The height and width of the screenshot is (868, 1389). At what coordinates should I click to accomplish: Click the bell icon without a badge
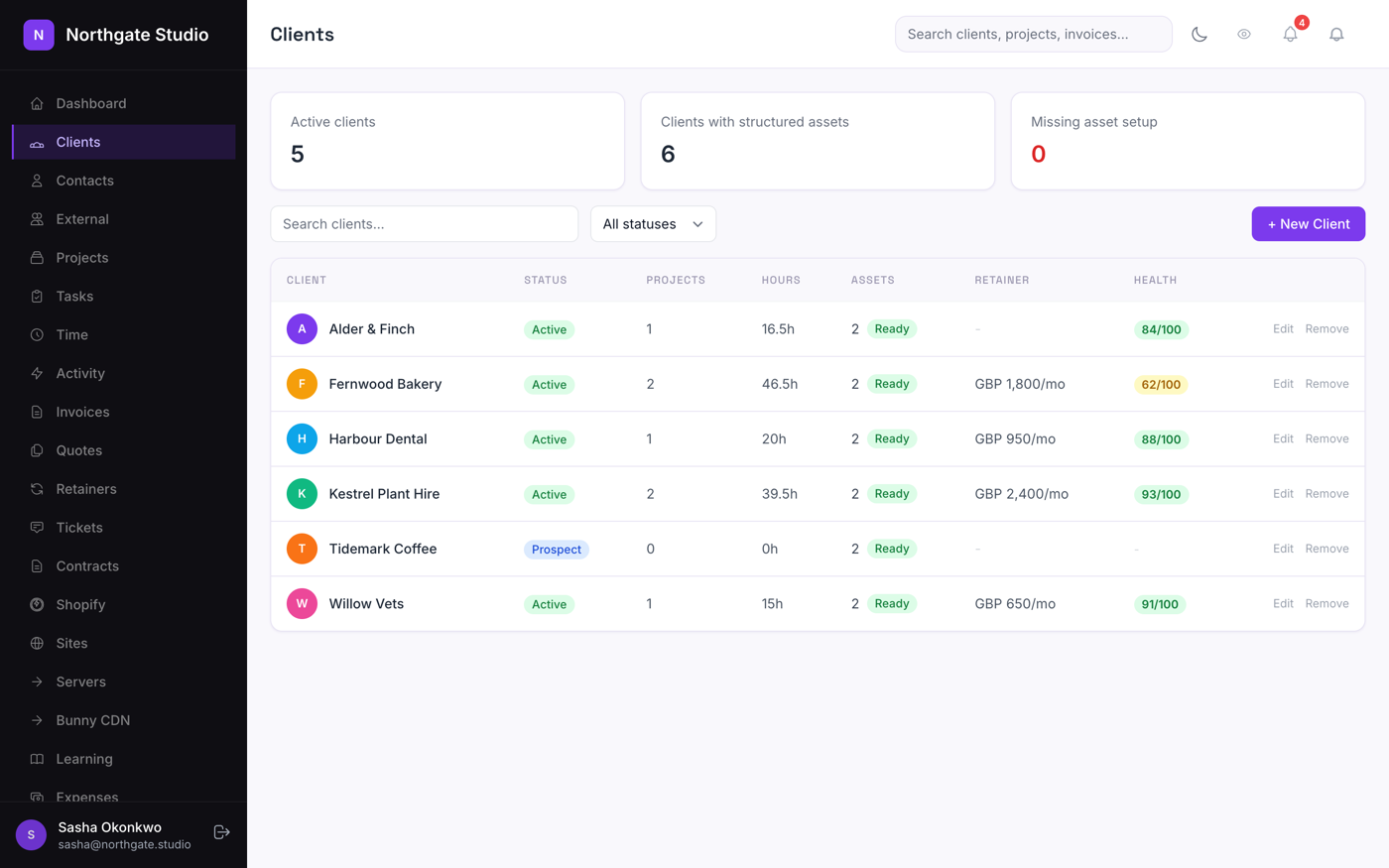click(1336, 34)
